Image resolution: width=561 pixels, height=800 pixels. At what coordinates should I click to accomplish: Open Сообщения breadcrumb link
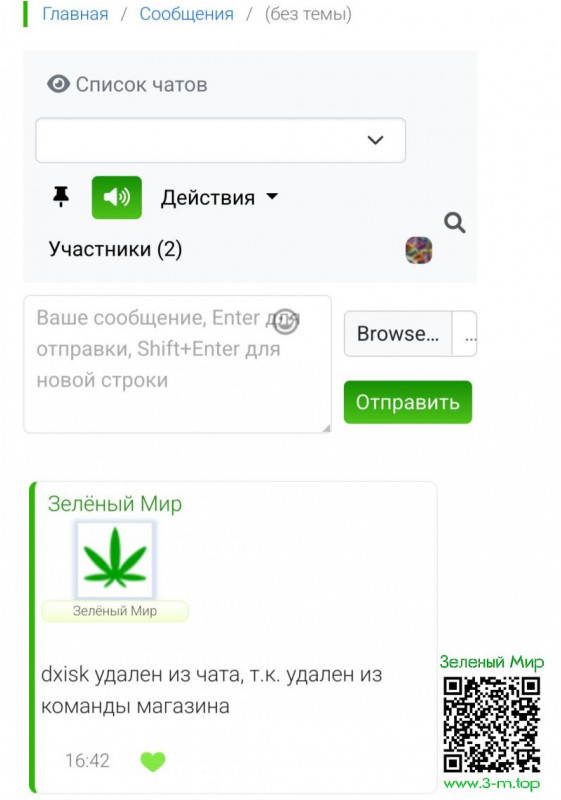click(187, 14)
